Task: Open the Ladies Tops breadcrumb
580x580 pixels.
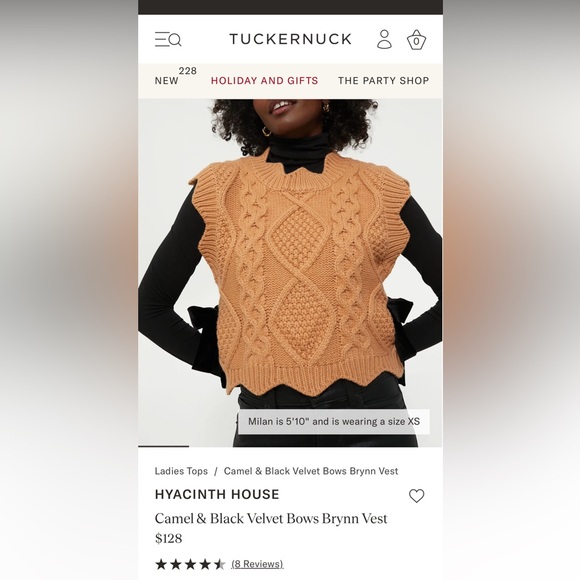Action: click(x=181, y=471)
